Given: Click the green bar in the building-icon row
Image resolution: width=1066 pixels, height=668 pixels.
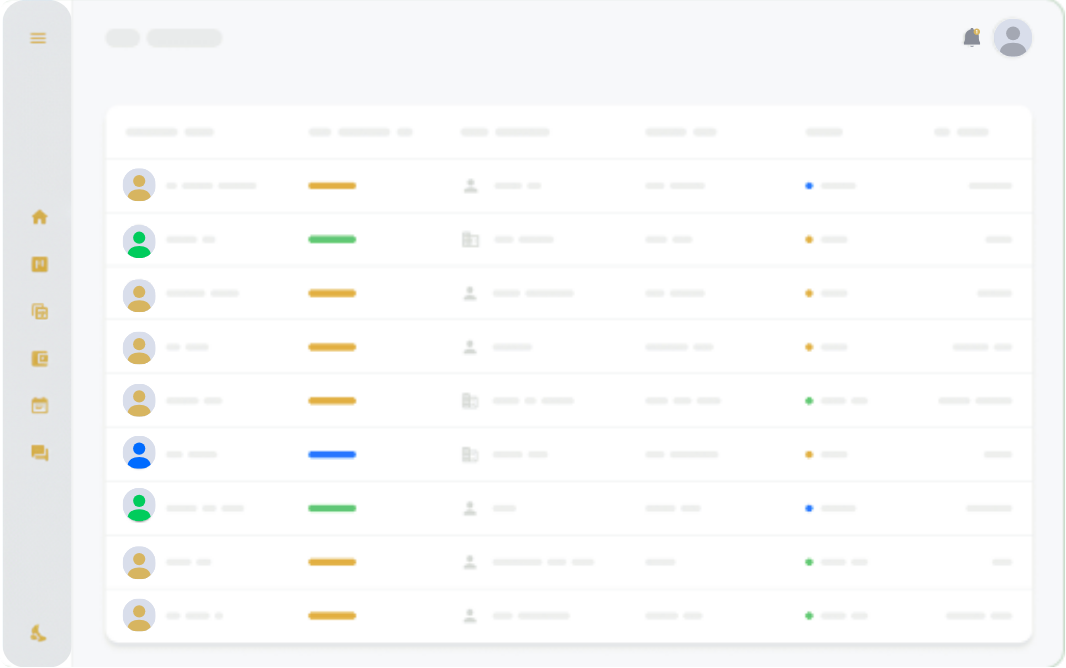Looking at the screenshot, I should [332, 239].
